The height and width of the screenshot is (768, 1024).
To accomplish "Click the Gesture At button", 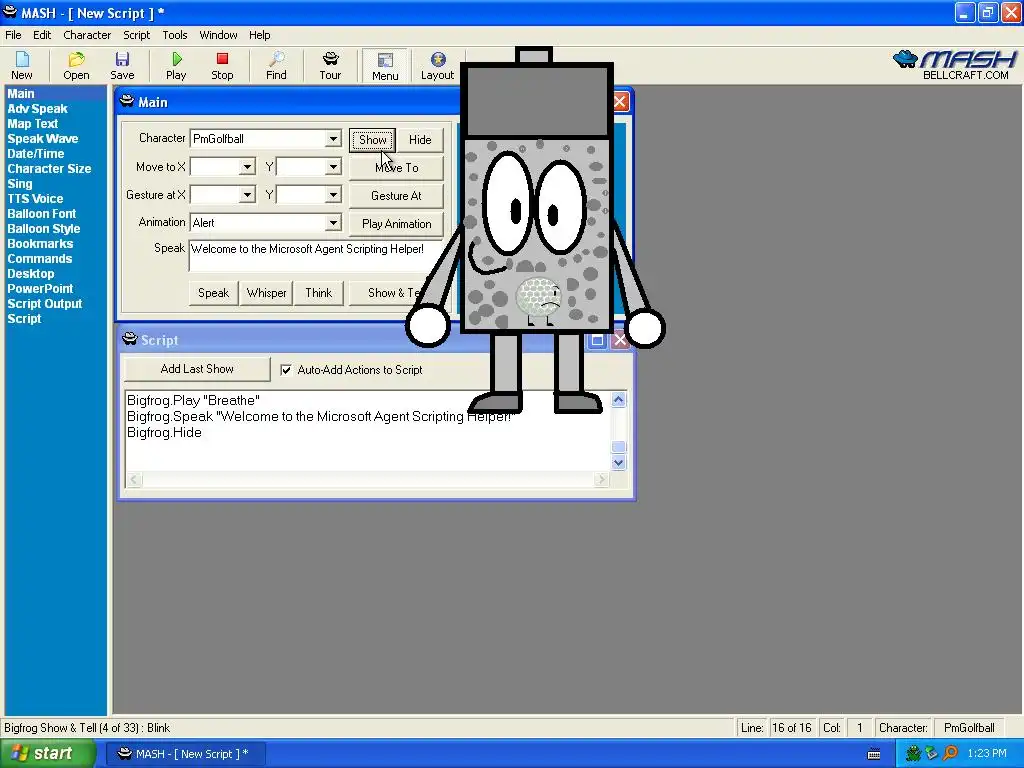I will 396,196.
